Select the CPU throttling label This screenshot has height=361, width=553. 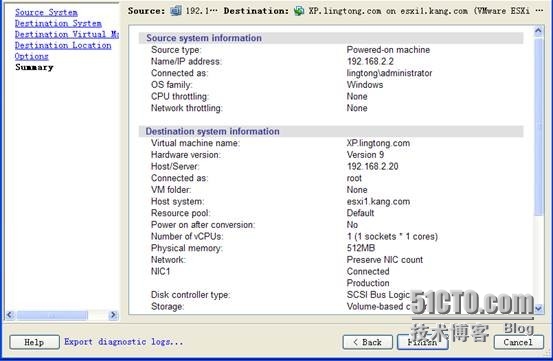pos(180,96)
